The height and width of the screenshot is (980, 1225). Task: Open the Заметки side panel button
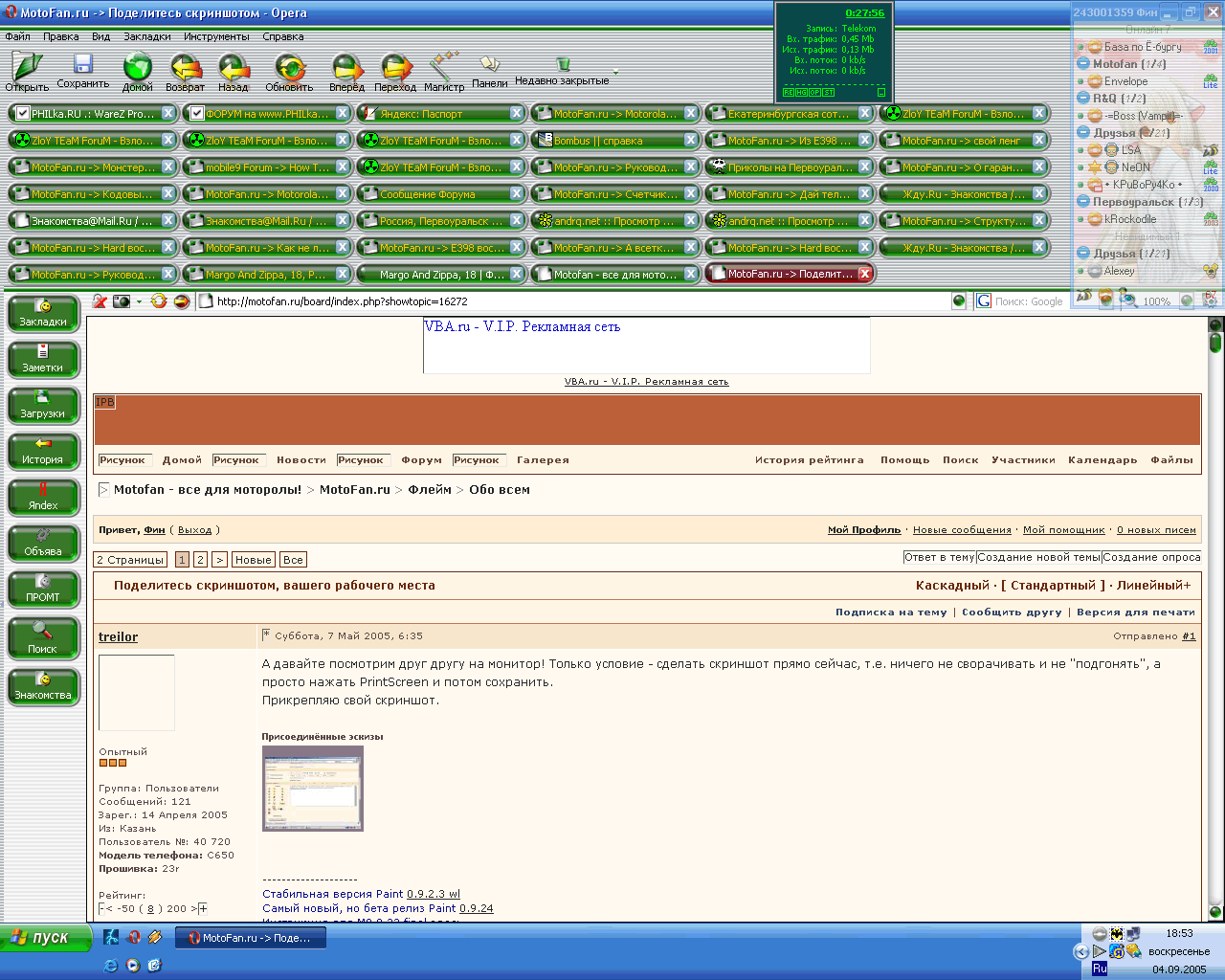[x=43, y=360]
